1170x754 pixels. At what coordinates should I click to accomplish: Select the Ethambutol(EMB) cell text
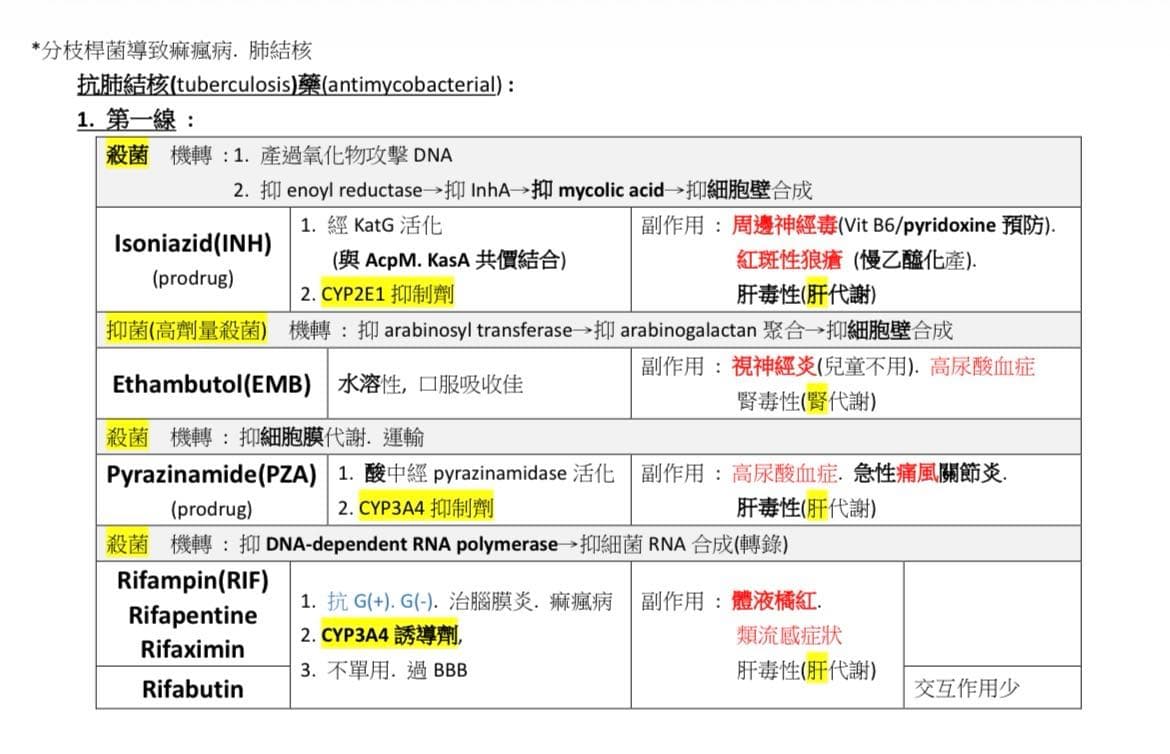(211, 384)
